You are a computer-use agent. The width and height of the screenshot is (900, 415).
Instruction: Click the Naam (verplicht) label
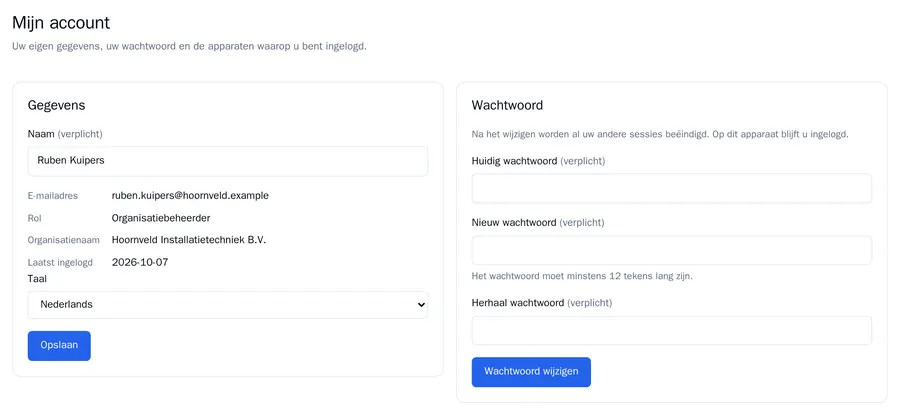[65, 134]
